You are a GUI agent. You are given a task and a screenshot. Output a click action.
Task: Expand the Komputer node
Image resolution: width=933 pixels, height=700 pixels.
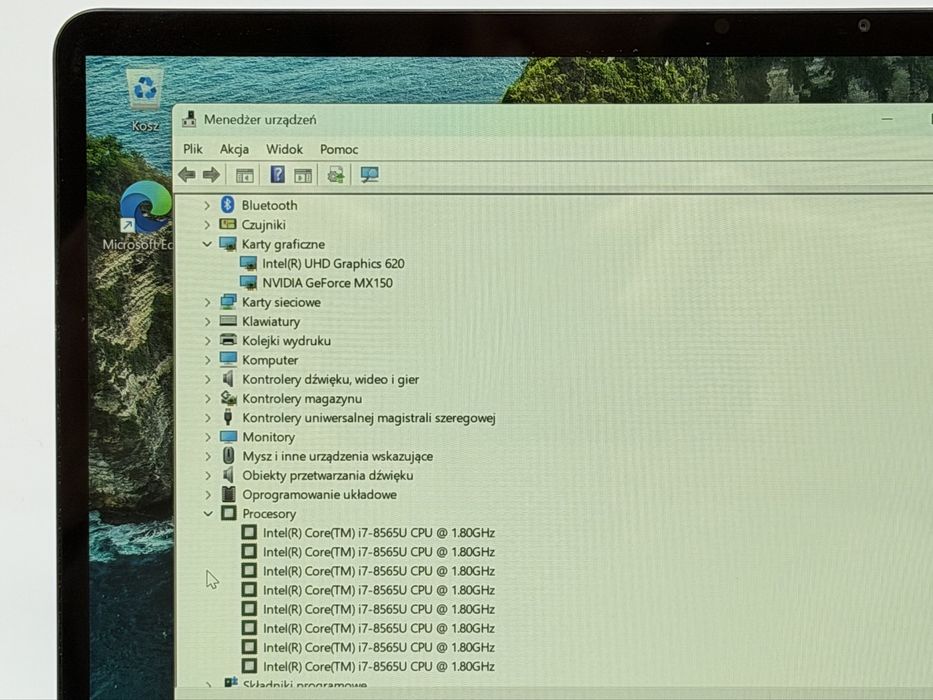point(207,360)
